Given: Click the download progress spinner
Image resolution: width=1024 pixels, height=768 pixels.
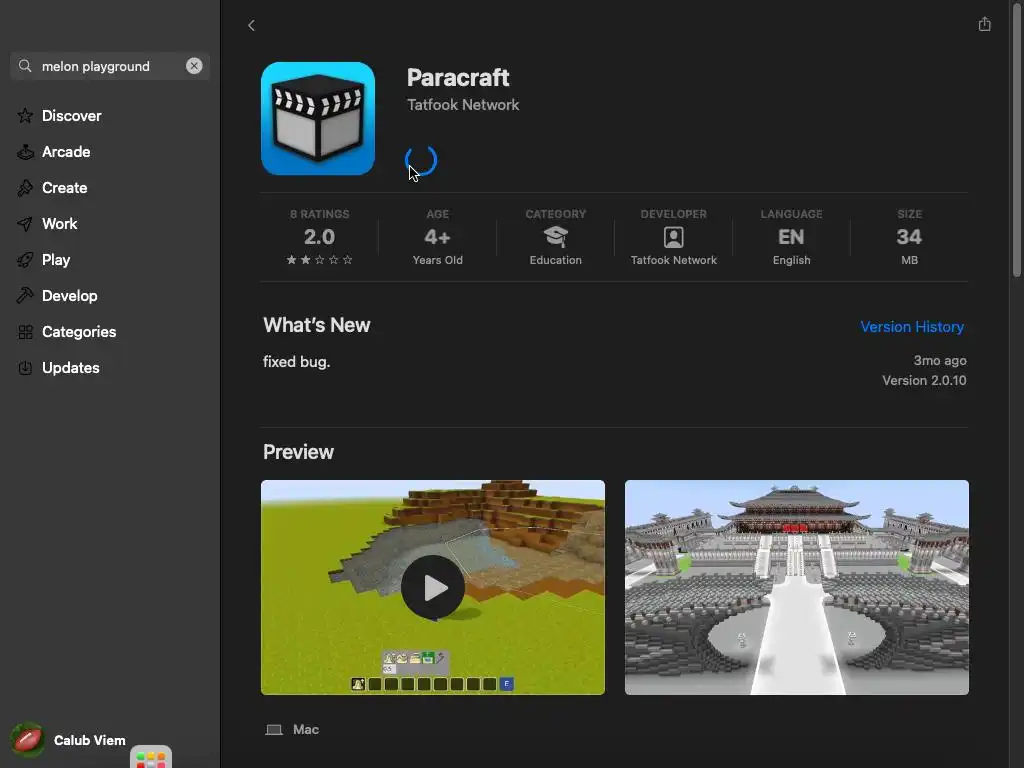Looking at the screenshot, I should coord(421,160).
